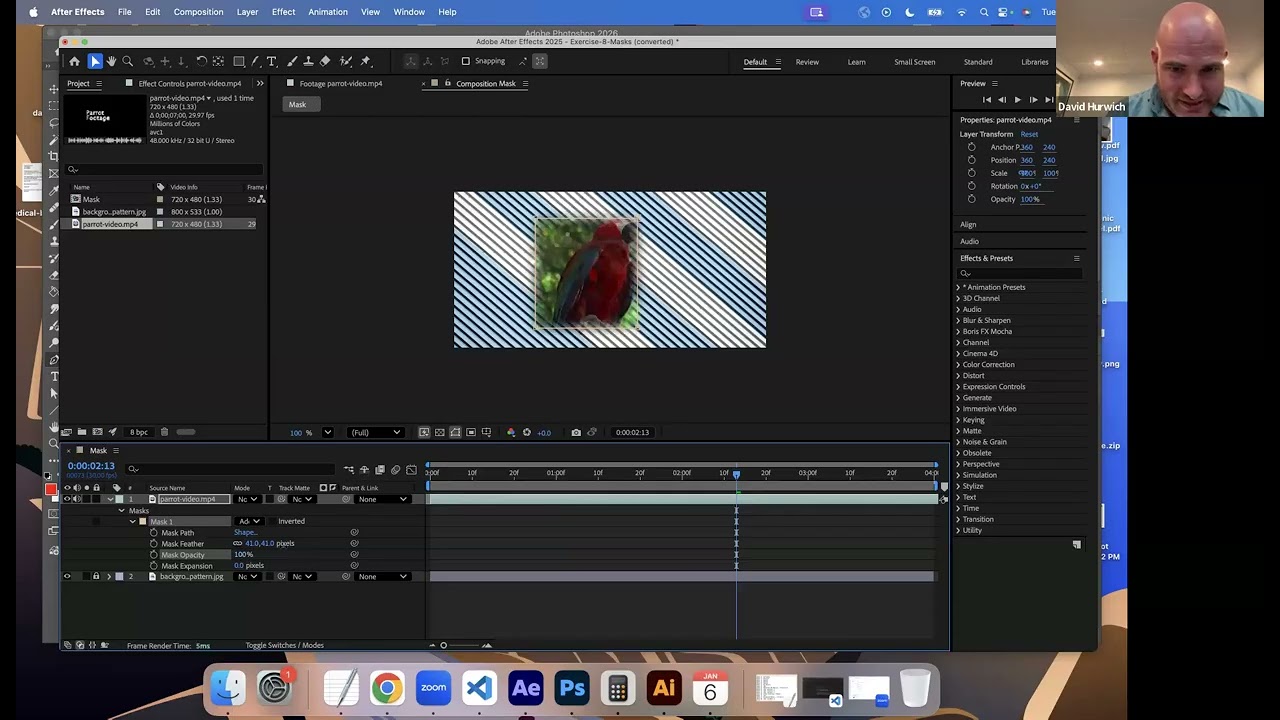
Task: Switch to the Review workspace
Action: (x=807, y=62)
